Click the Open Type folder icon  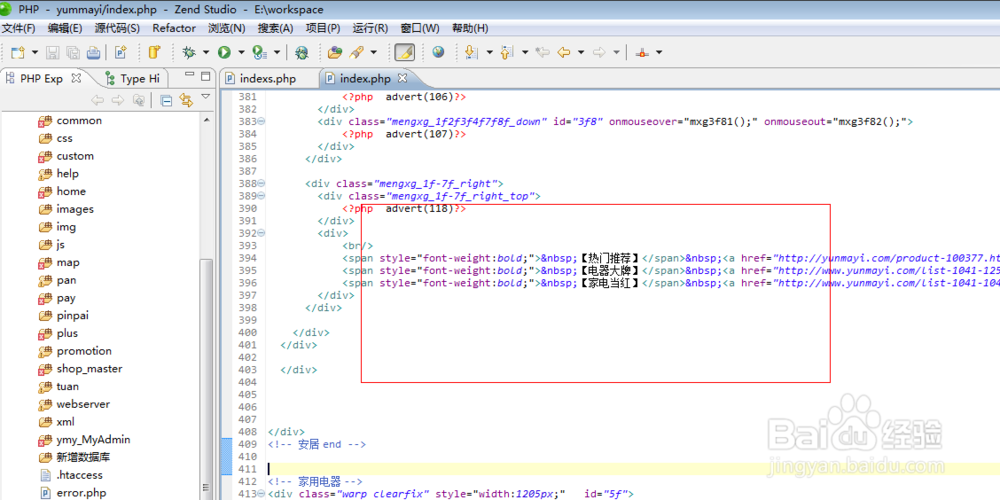pyautogui.click(x=335, y=52)
